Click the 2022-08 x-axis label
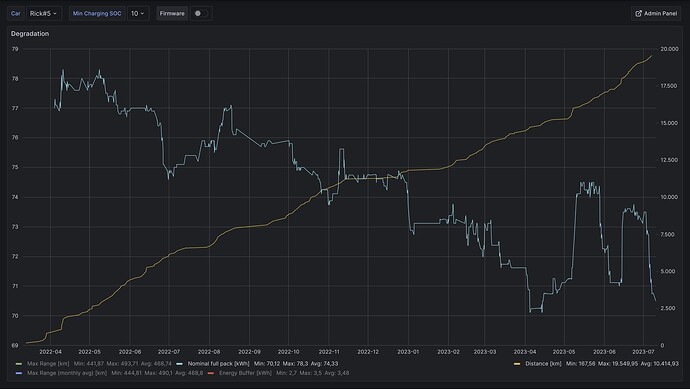Screen dimensions: 690x389 tap(209, 352)
